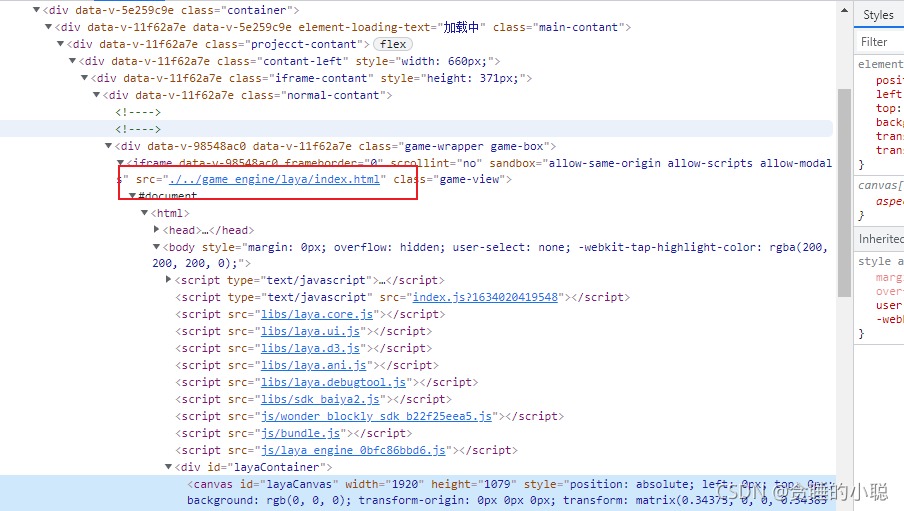Expand the collapsed text/javascript script node
The height and width of the screenshot is (511, 904).
(x=168, y=280)
